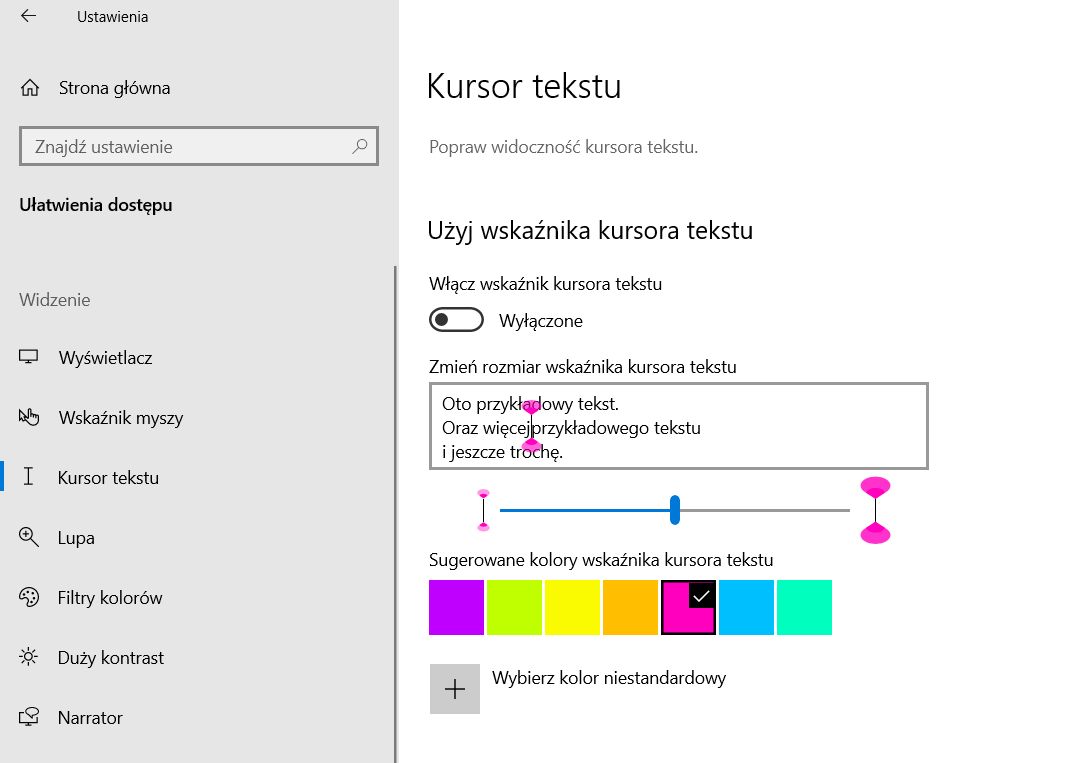Image resolution: width=1085 pixels, height=763 pixels.
Task: Click the Kursor tekstu page title
Action: coord(524,86)
